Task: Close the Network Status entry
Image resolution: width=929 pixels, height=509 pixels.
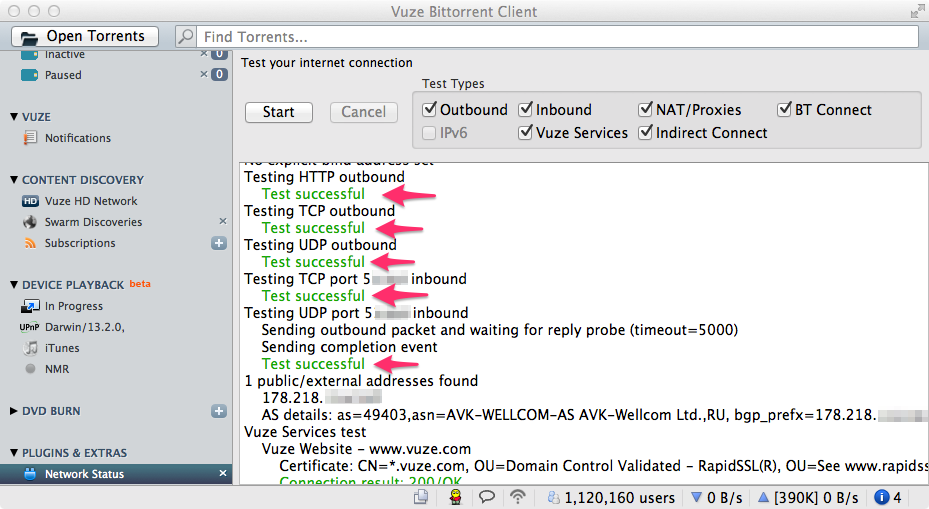Action: 223,473
